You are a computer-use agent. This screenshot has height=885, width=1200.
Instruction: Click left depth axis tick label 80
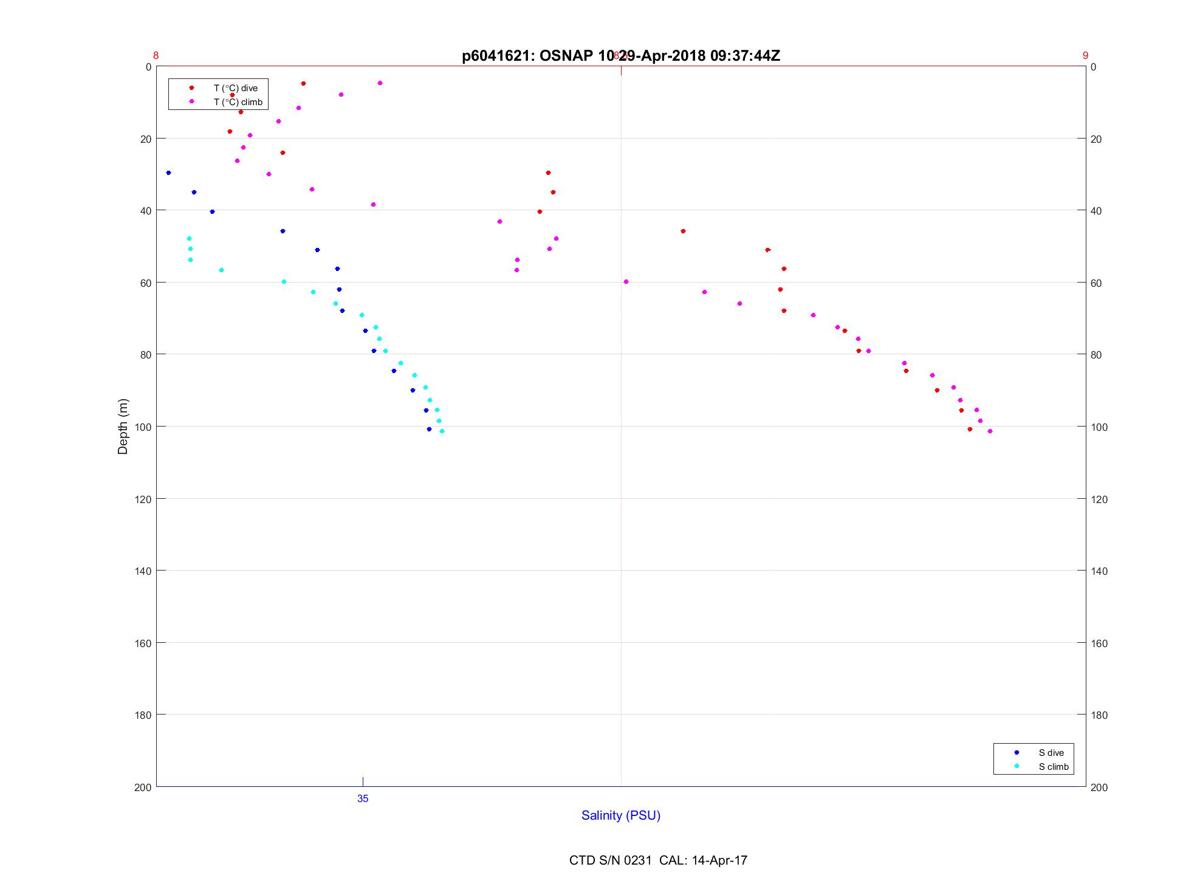point(145,355)
